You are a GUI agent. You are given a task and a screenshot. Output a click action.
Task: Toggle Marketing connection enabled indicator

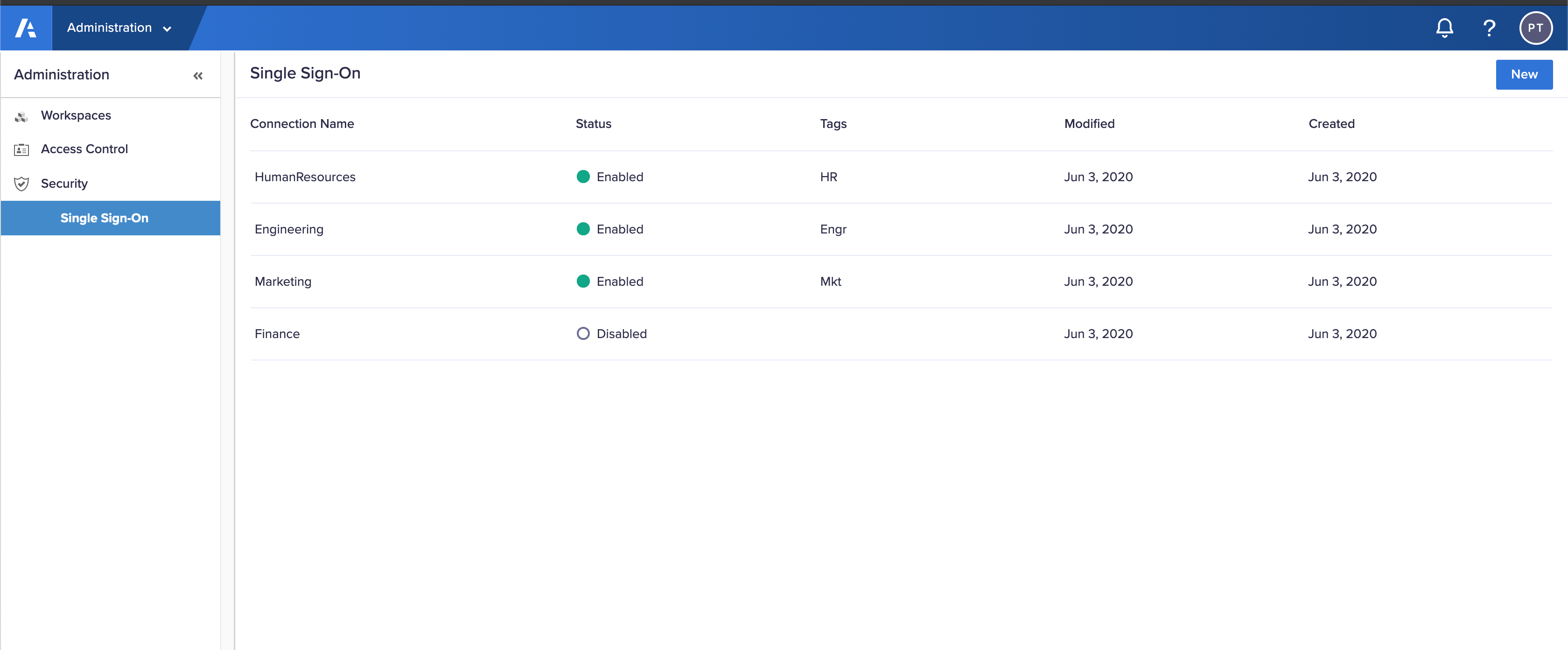point(582,281)
